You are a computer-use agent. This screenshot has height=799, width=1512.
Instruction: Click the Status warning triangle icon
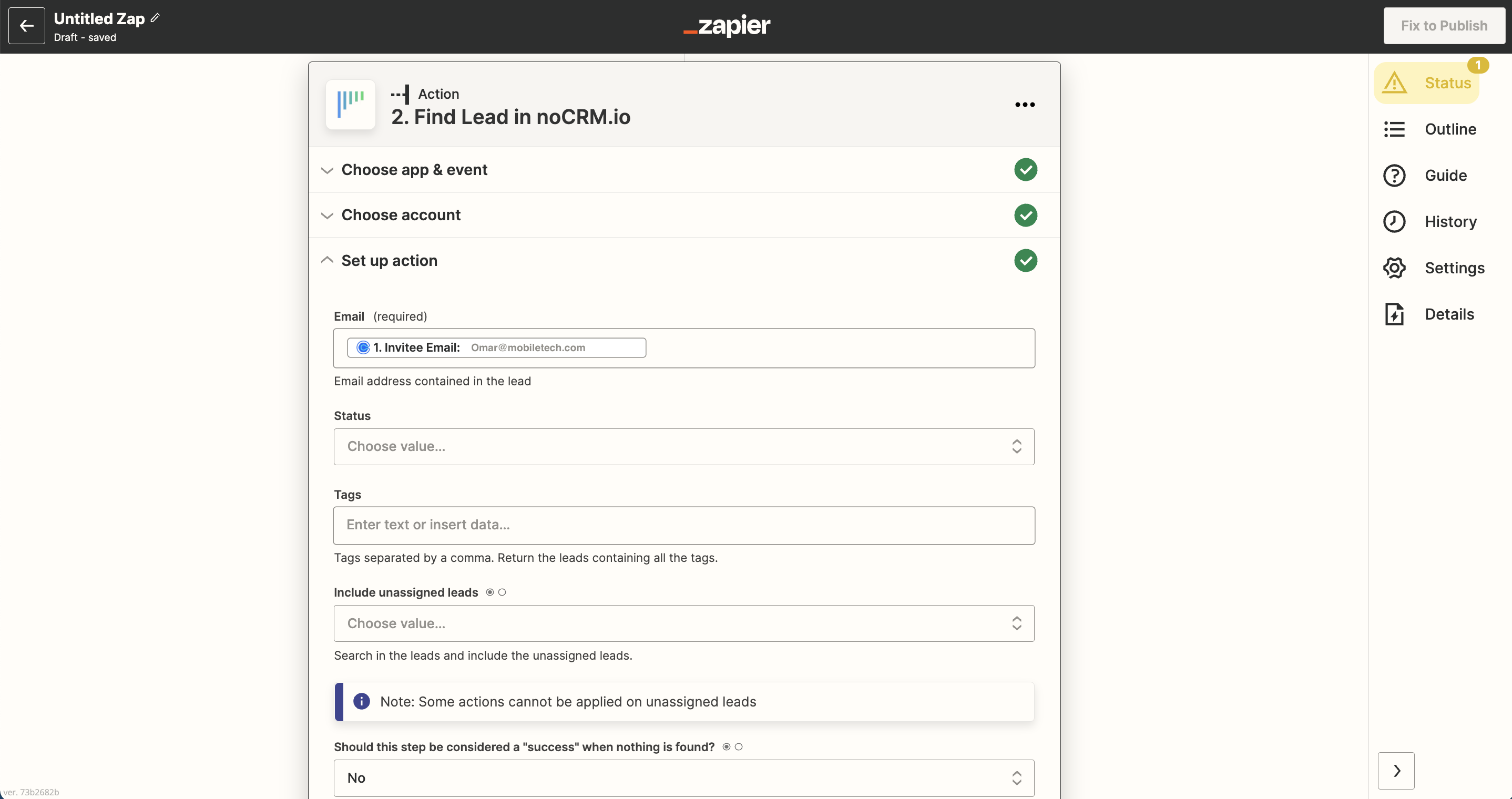coord(1394,83)
